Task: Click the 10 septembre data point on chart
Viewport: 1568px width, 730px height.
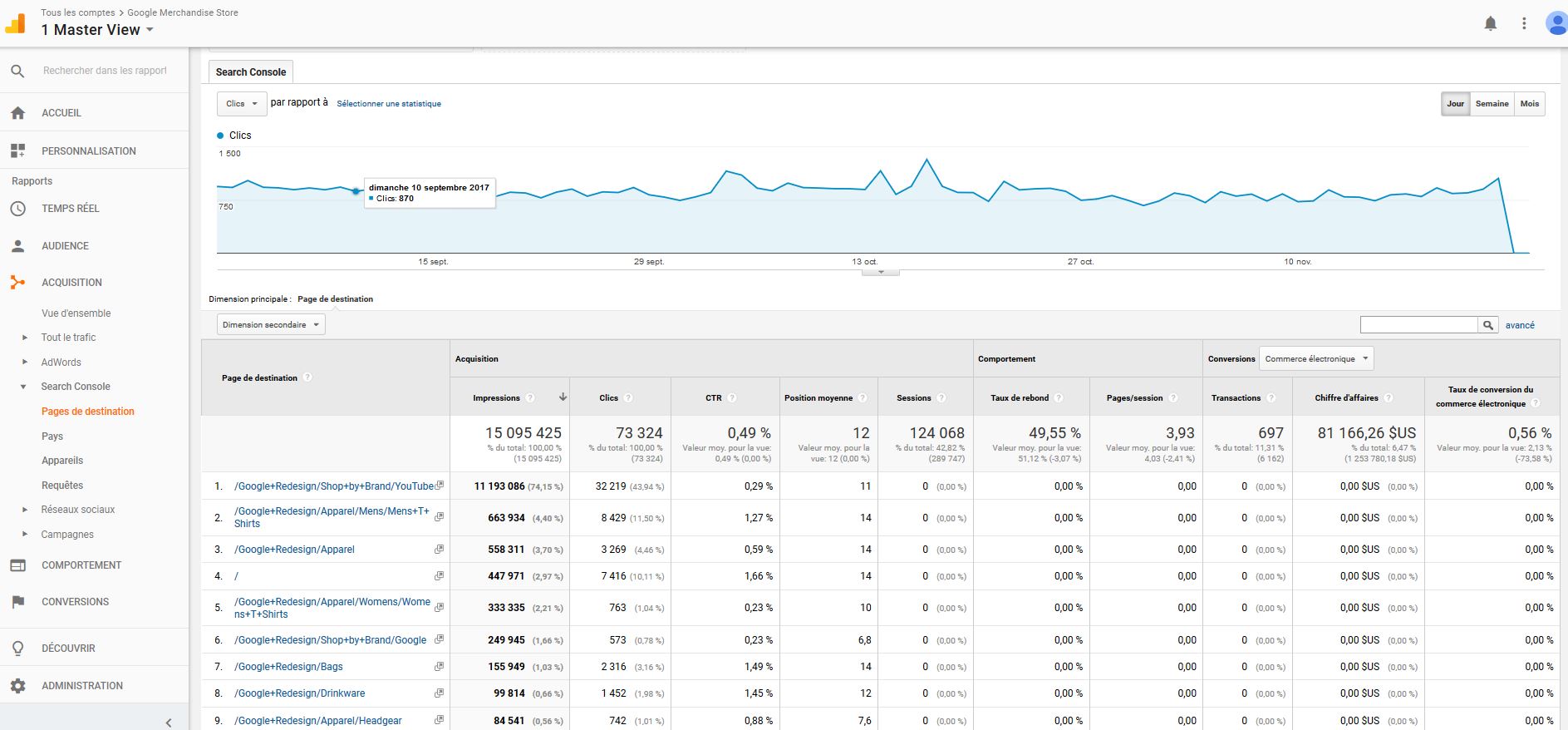Action: click(356, 191)
